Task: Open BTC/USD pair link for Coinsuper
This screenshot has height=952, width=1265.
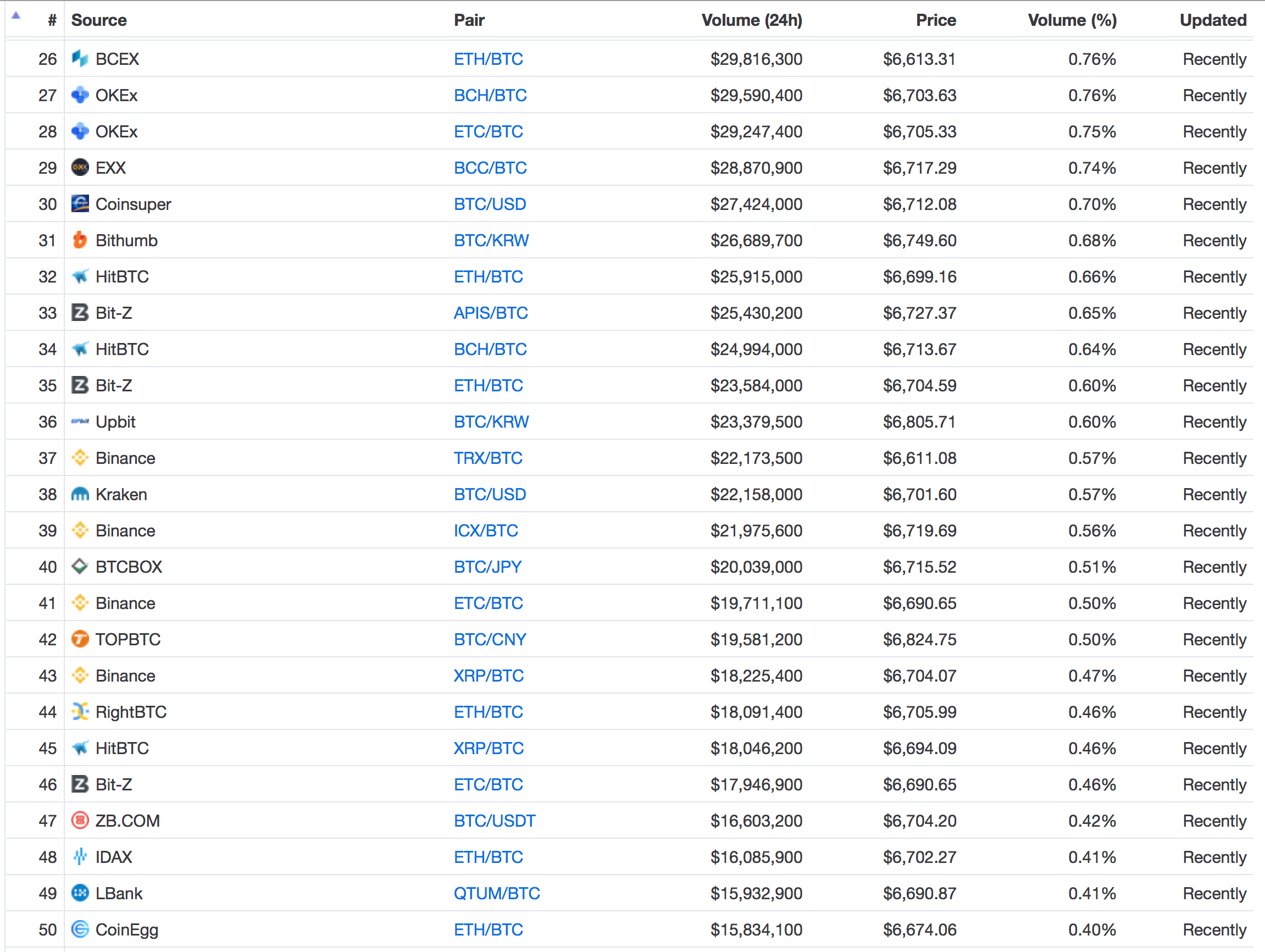Action: click(x=490, y=204)
